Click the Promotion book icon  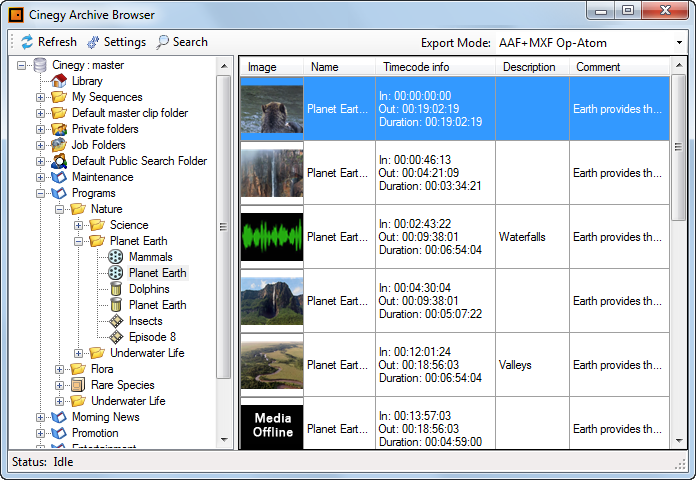click(59, 433)
